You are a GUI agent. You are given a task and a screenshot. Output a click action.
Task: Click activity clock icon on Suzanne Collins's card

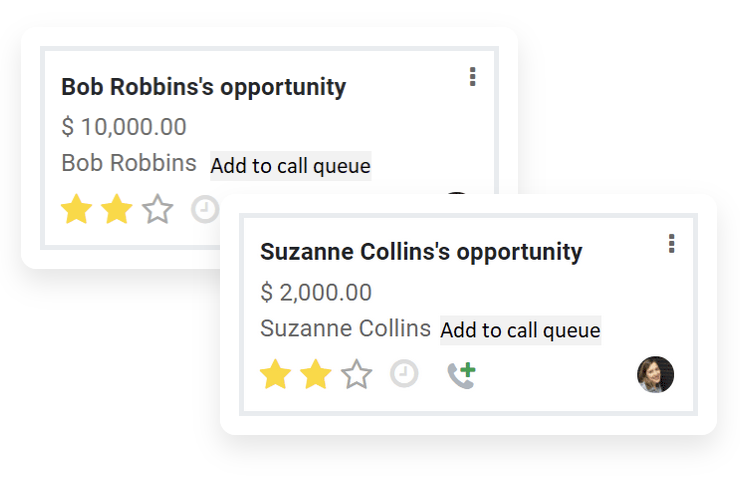pos(404,375)
